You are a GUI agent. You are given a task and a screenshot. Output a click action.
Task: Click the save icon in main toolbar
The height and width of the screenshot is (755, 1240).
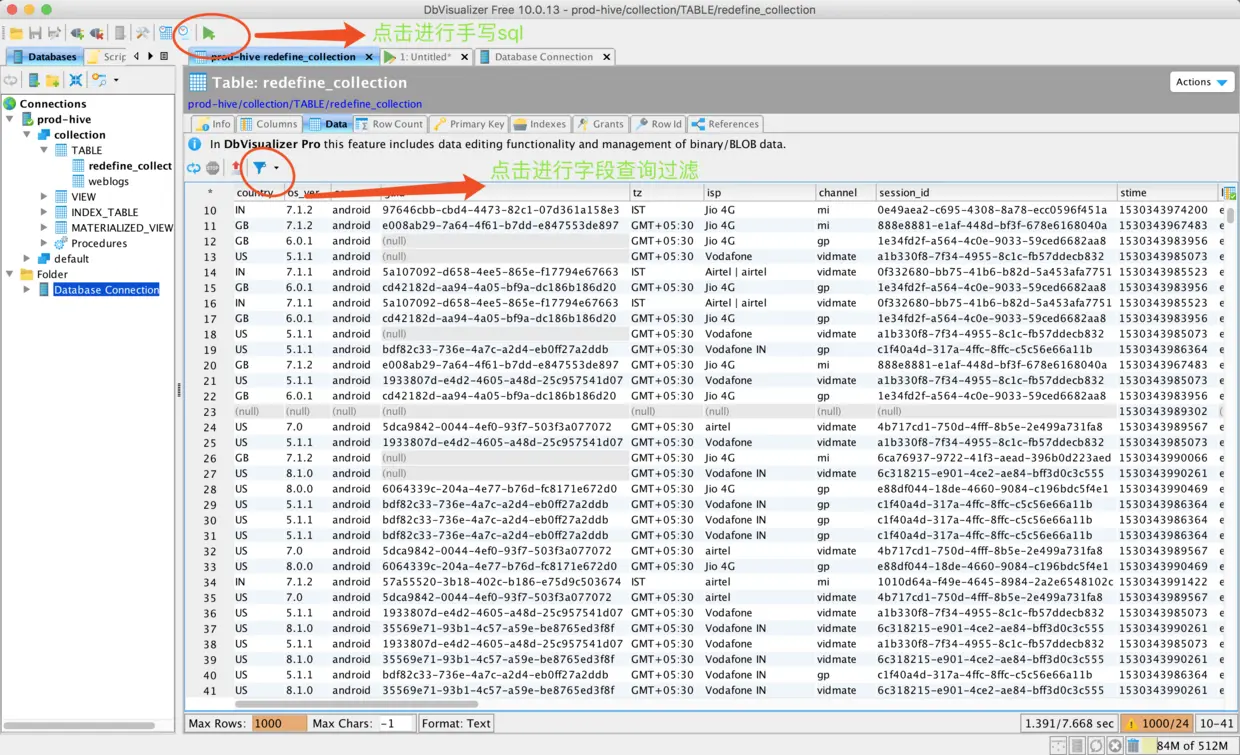pyautogui.click(x=35, y=33)
